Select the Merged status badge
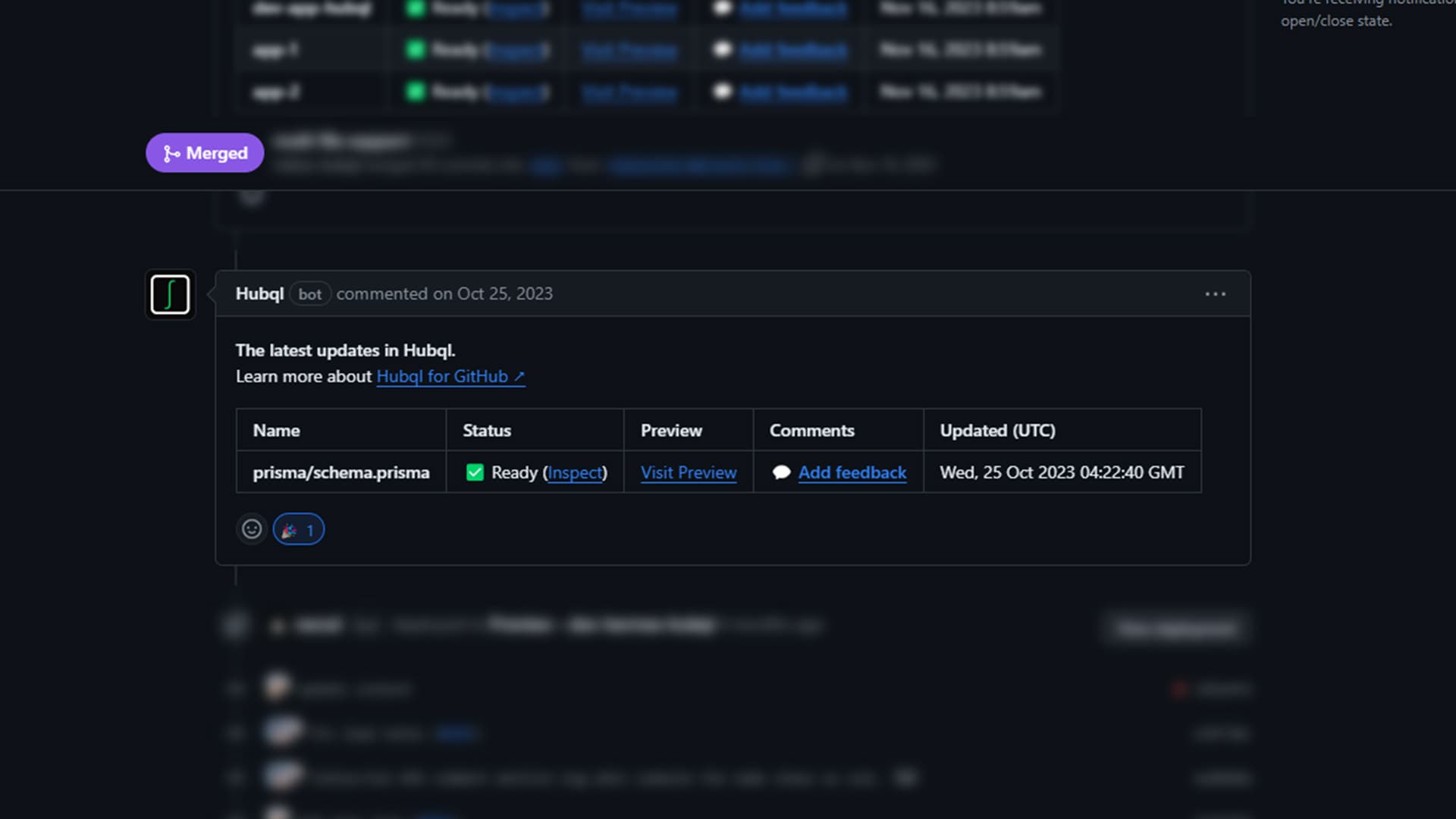Viewport: 1456px width, 819px height. tap(204, 152)
